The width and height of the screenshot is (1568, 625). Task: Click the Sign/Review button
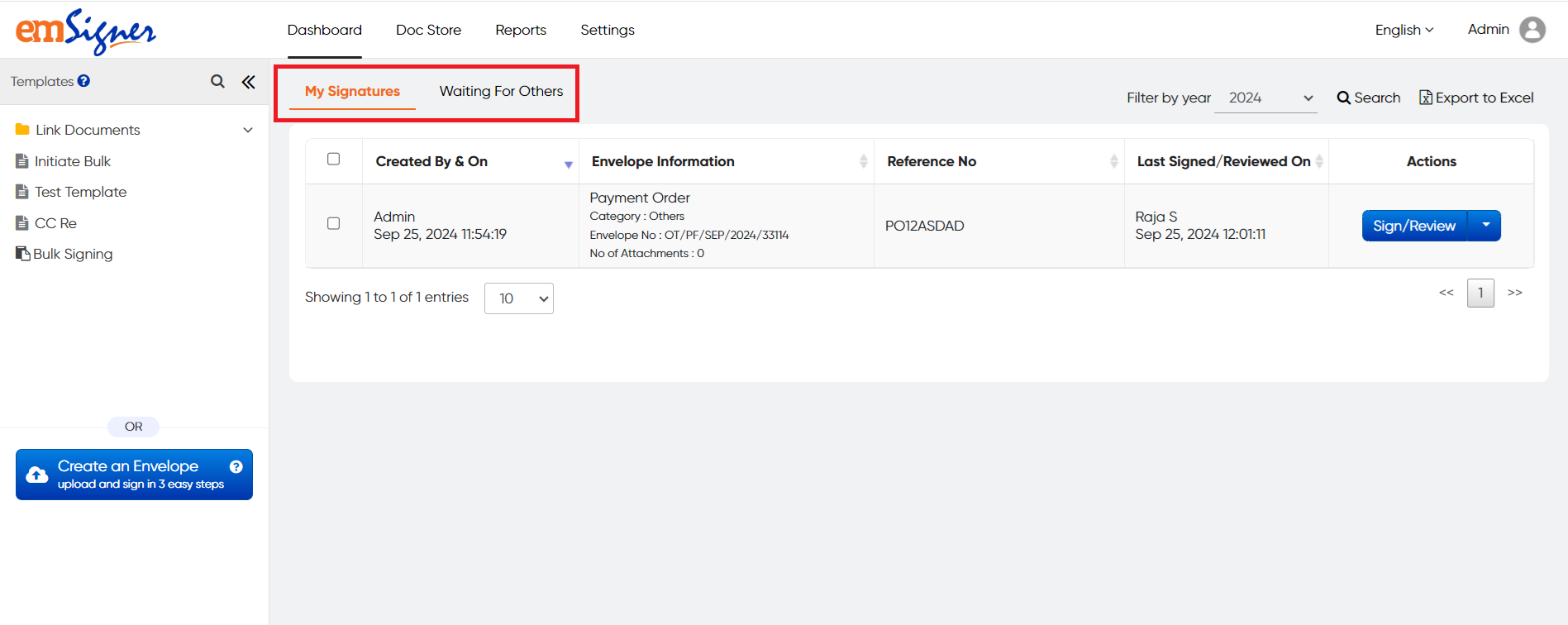[x=1413, y=226]
